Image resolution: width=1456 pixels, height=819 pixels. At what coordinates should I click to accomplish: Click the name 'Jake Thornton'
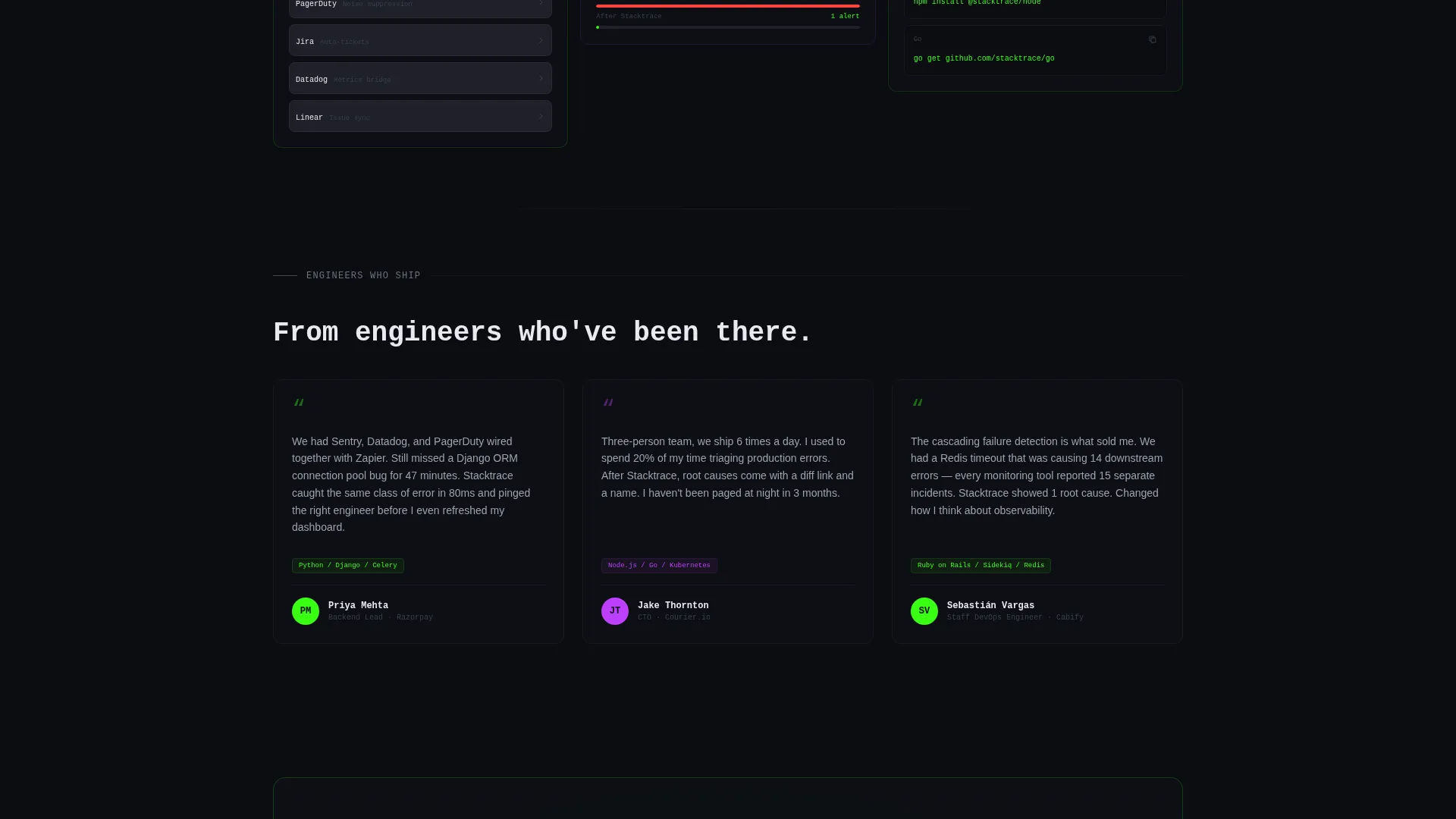(x=673, y=606)
